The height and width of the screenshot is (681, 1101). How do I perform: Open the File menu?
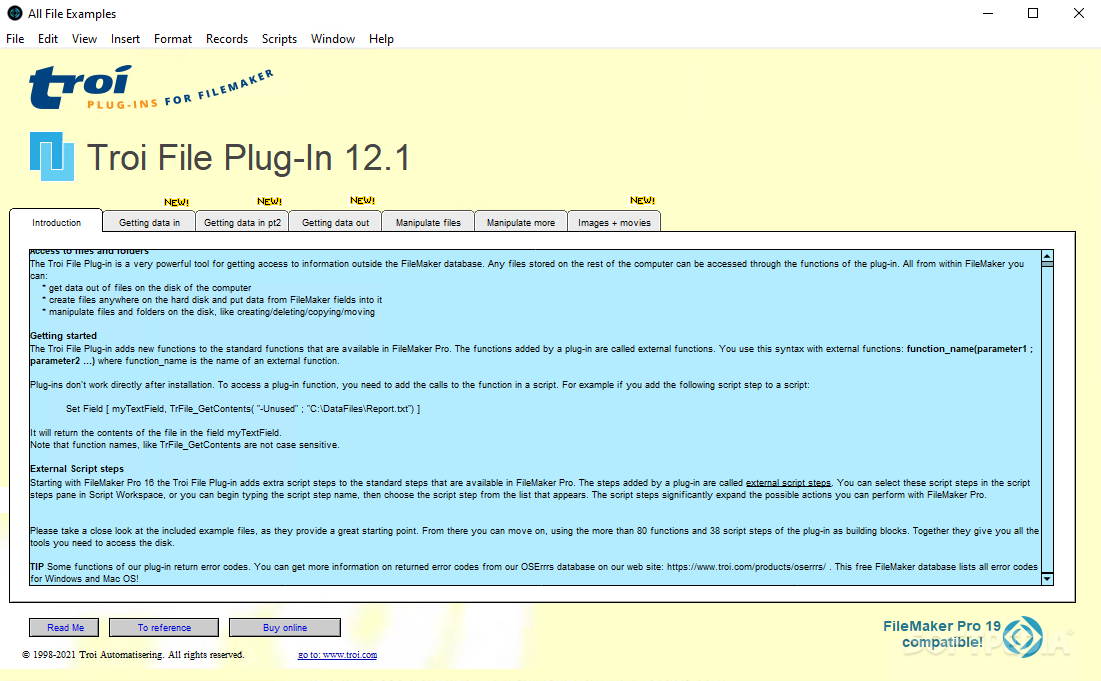15,39
